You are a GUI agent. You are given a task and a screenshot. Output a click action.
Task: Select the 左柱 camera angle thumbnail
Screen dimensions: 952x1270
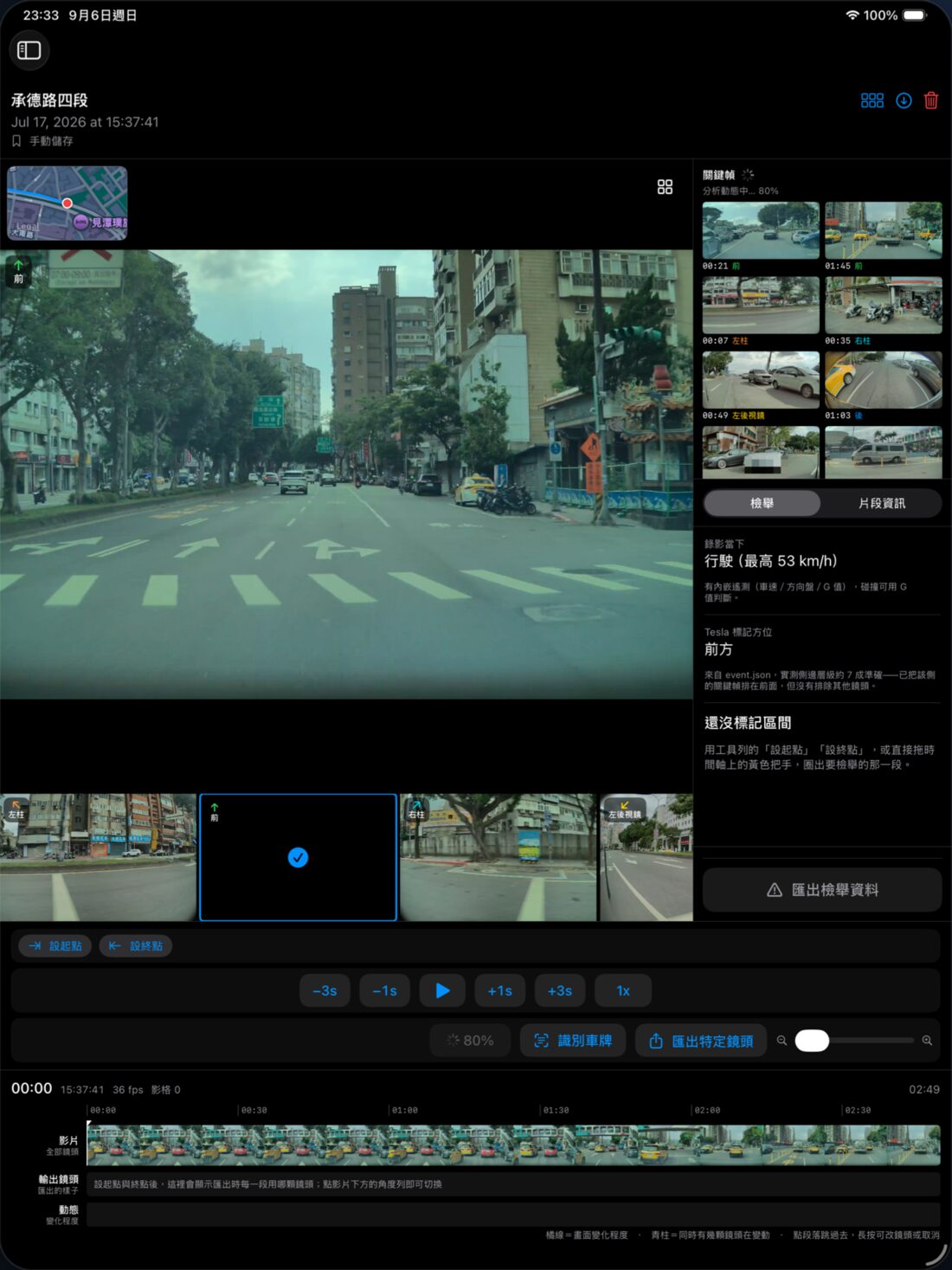pos(98,857)
